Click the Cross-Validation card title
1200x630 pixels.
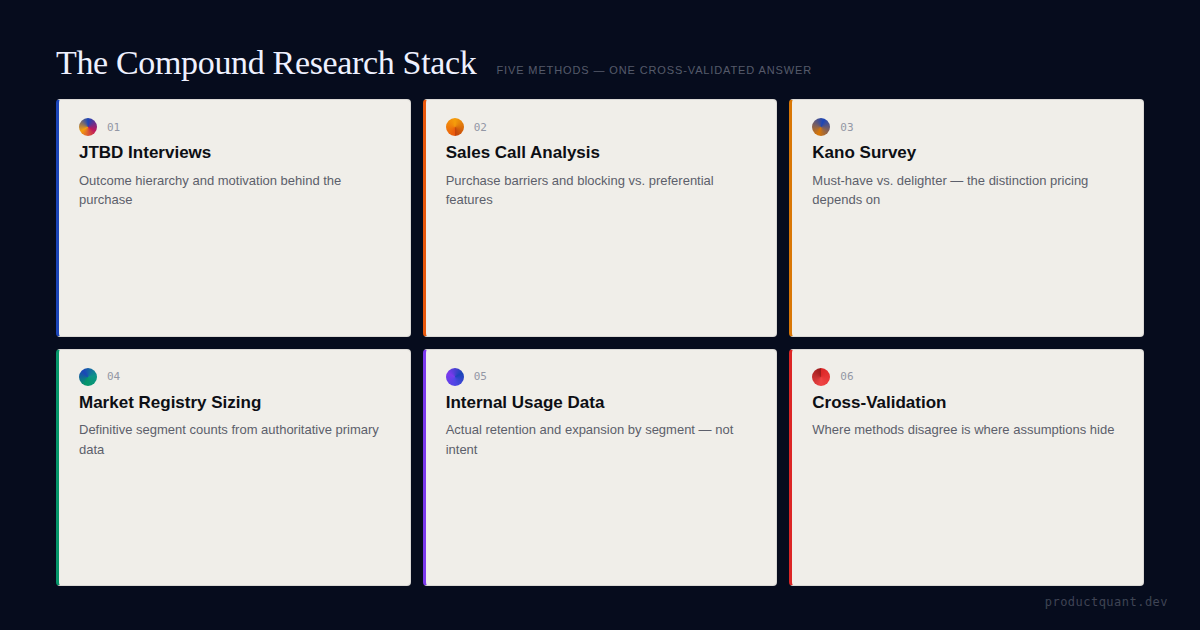tap(879, 403)
